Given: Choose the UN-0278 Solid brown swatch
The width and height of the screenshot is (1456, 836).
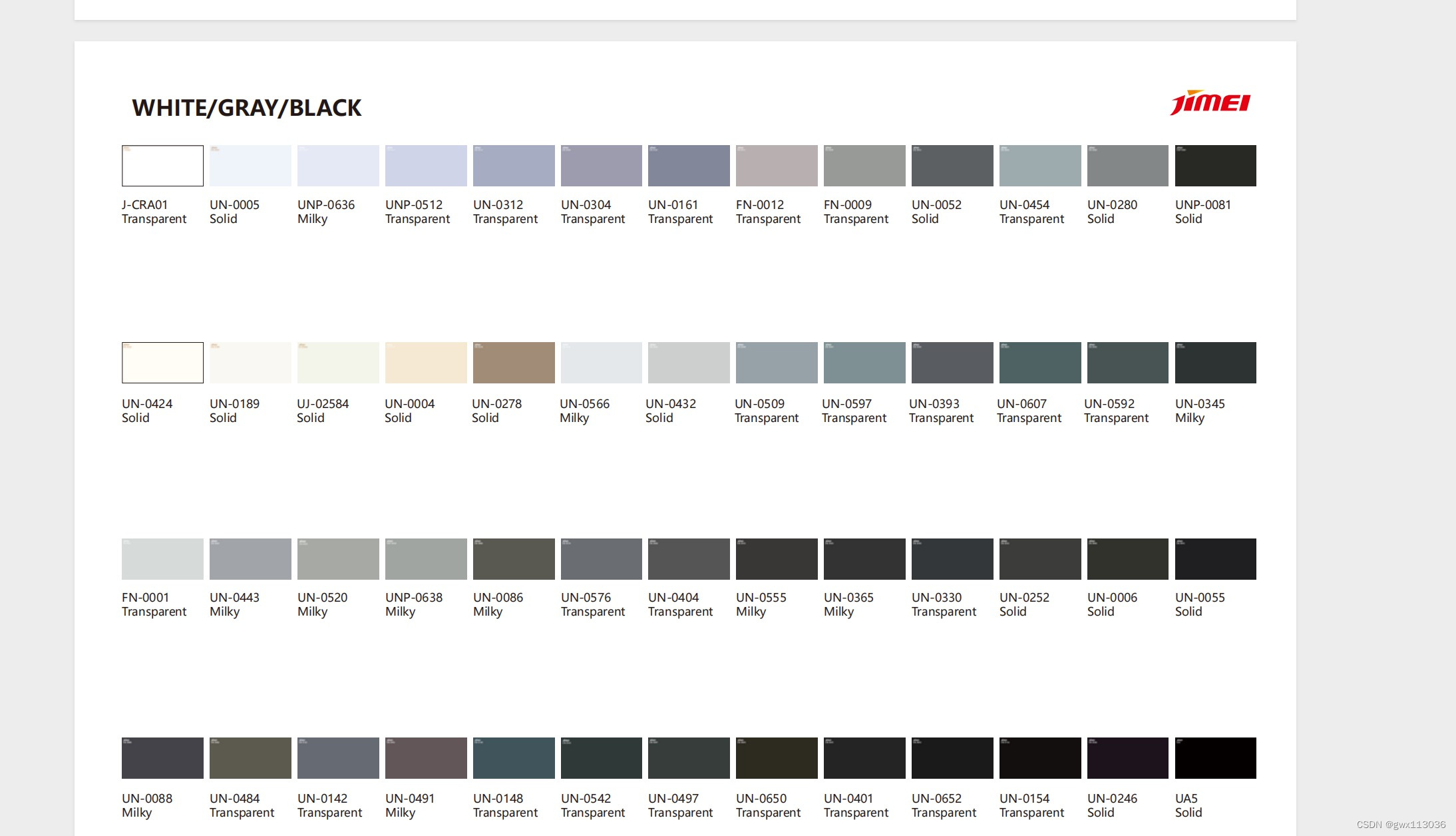Looking at the screenshot, I should coord(513,363).
